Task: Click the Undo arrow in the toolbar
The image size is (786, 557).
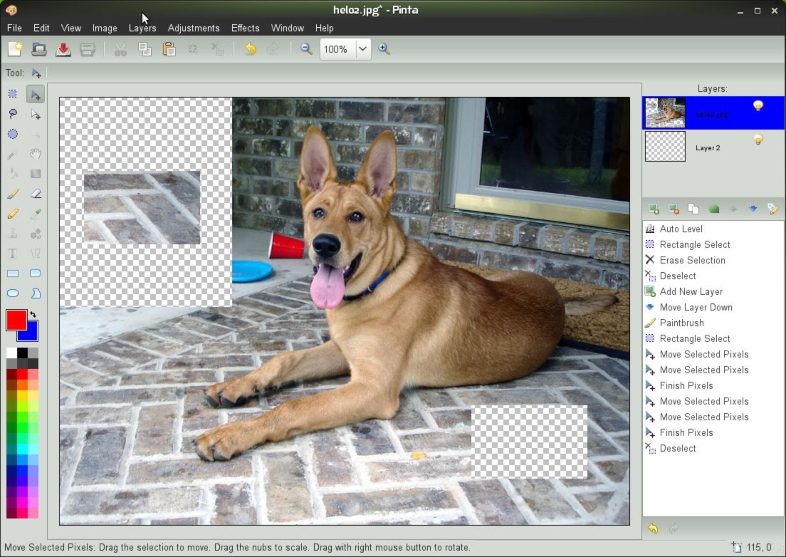Action: click(x=250, y=49)
